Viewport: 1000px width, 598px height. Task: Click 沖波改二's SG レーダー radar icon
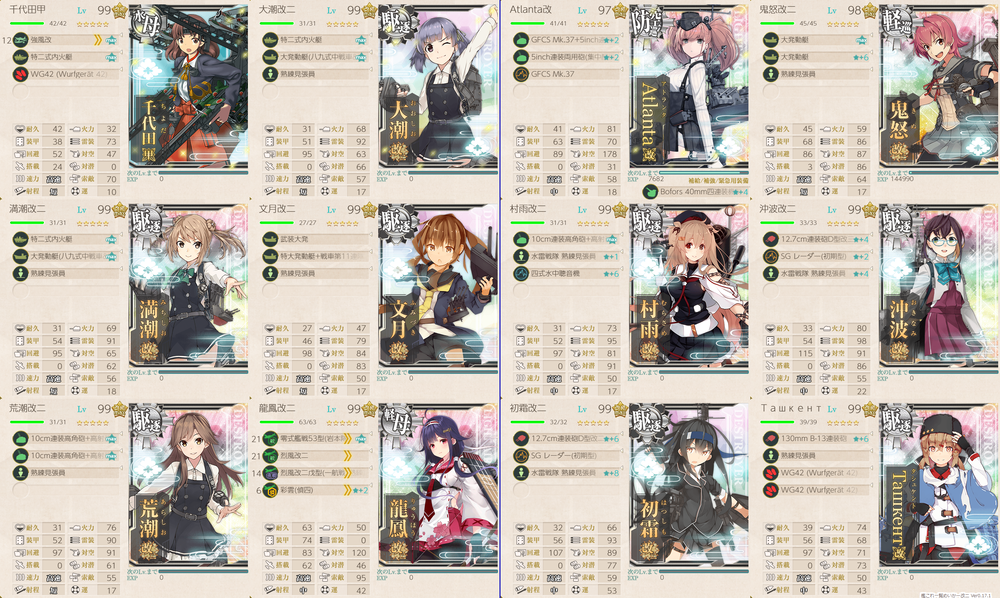(x=771, y=256)
